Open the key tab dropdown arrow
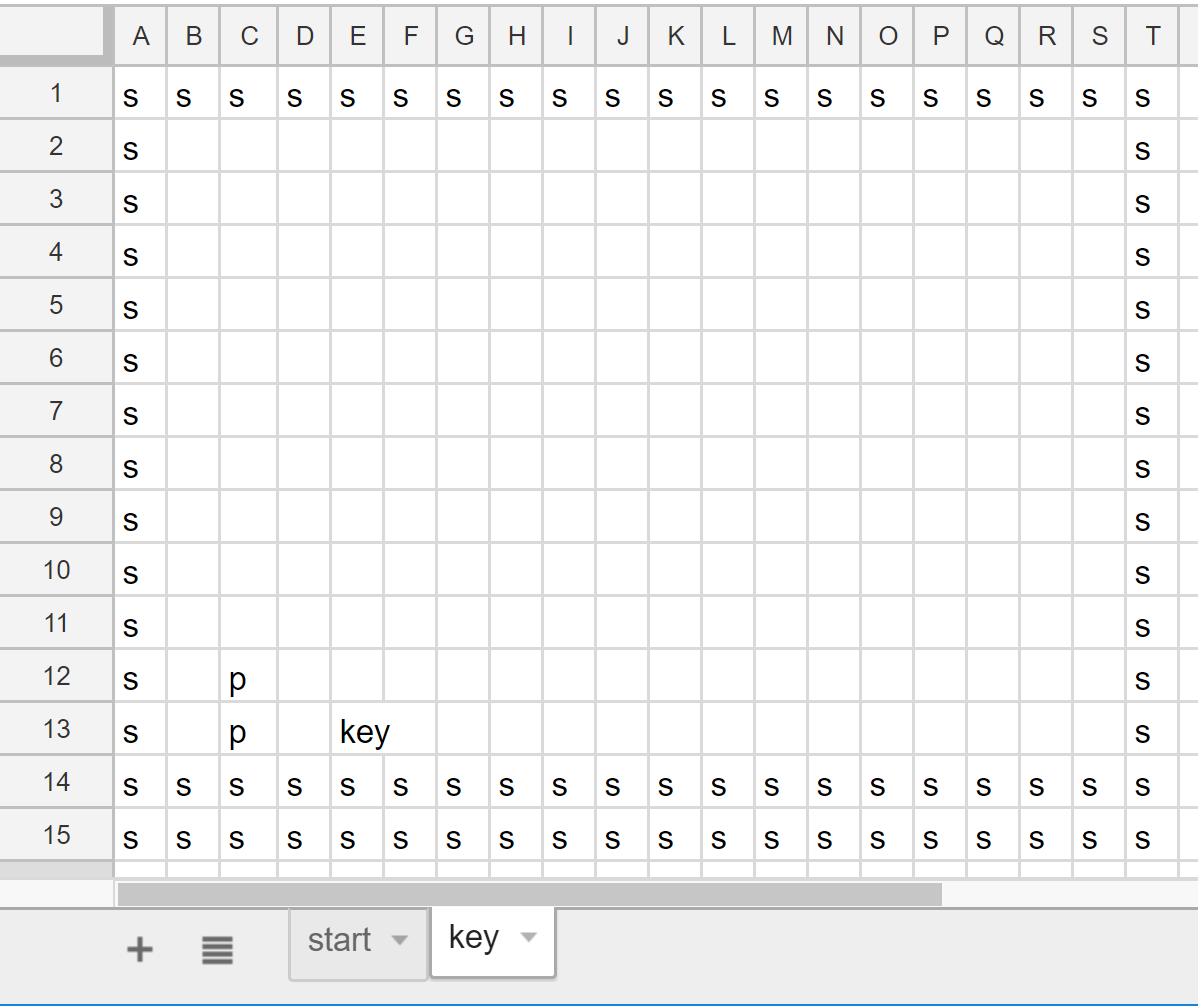The width and height of the screenshot is (1198, 1006). [529, 938]
